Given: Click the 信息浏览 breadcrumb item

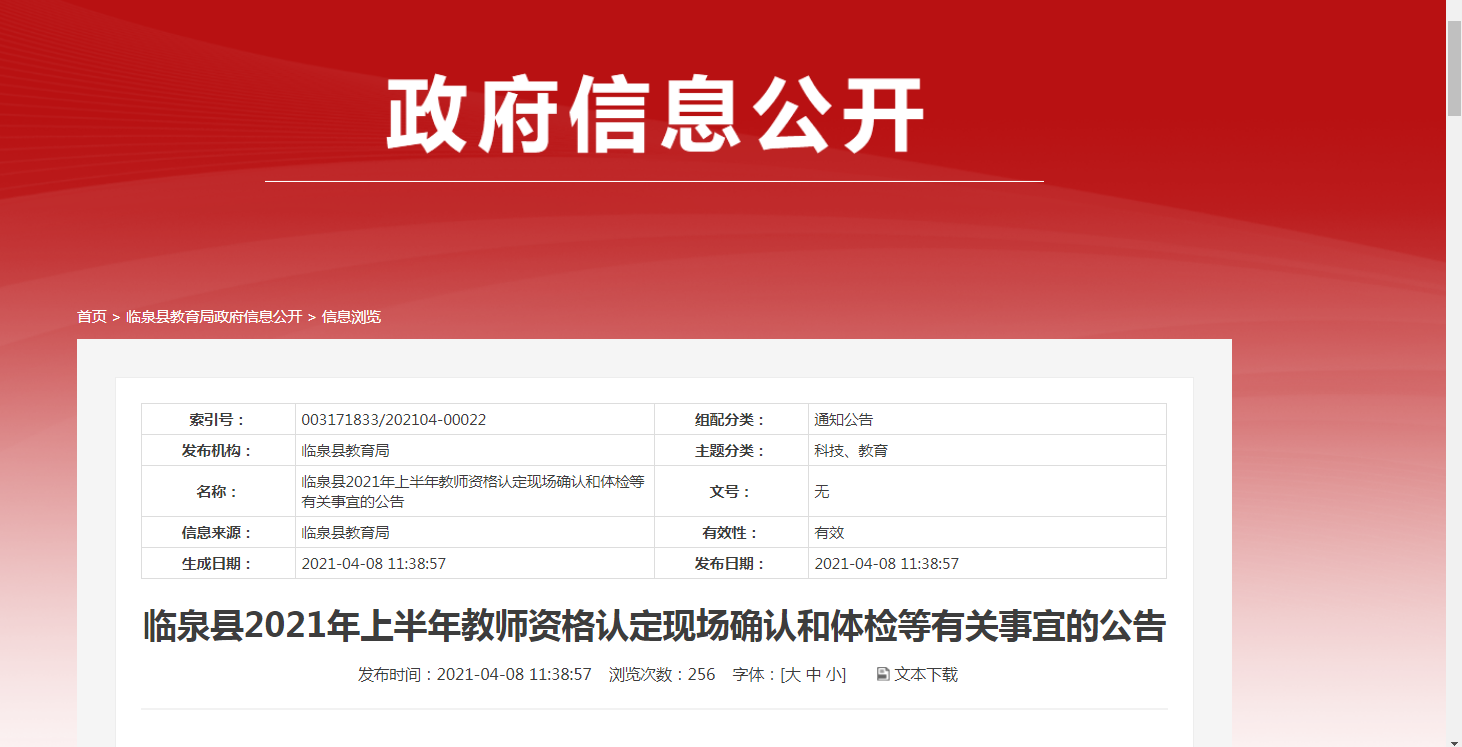Looking at the screenshot, I should [351, 317].
